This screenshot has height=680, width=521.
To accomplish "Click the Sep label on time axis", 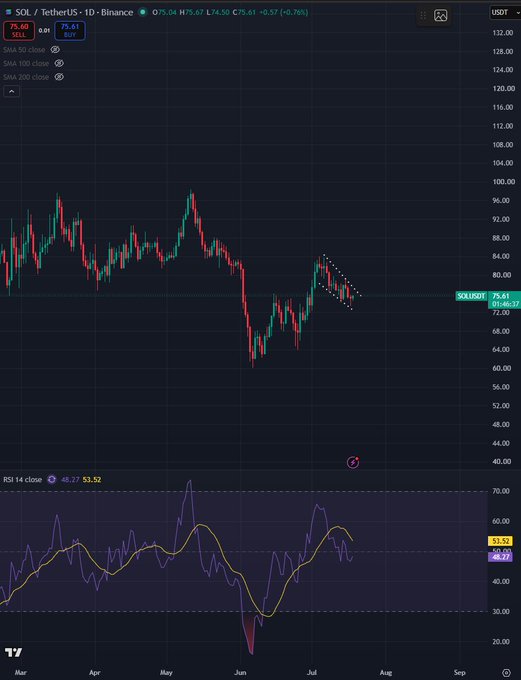I will click(x=459, y=673).
